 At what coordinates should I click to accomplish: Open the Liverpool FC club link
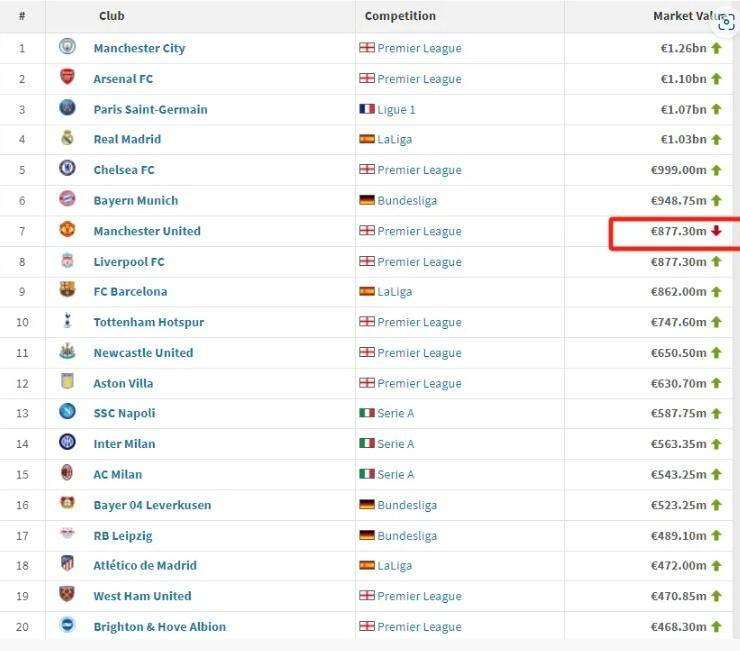pos(128,261)
